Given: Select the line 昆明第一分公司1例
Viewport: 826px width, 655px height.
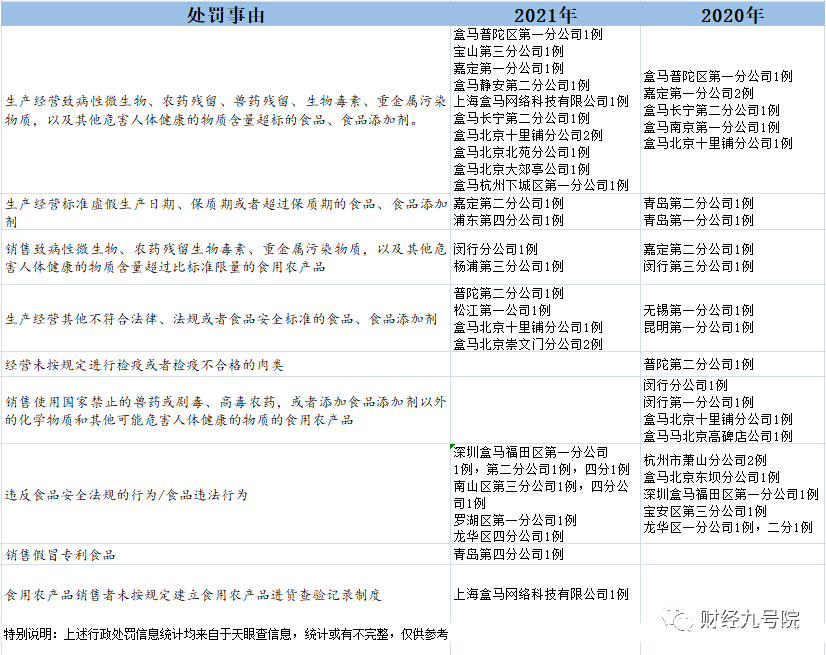Looking at the screenshot, I should pos(699,327).
